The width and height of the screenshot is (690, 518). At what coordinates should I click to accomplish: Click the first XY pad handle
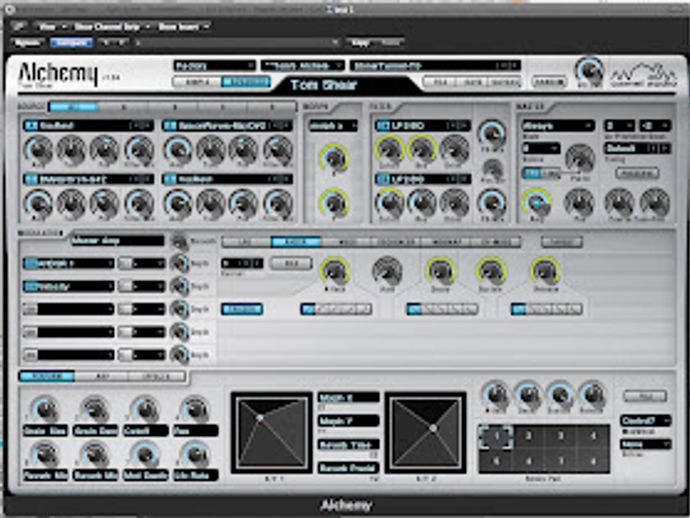click(x=260, y=417)
